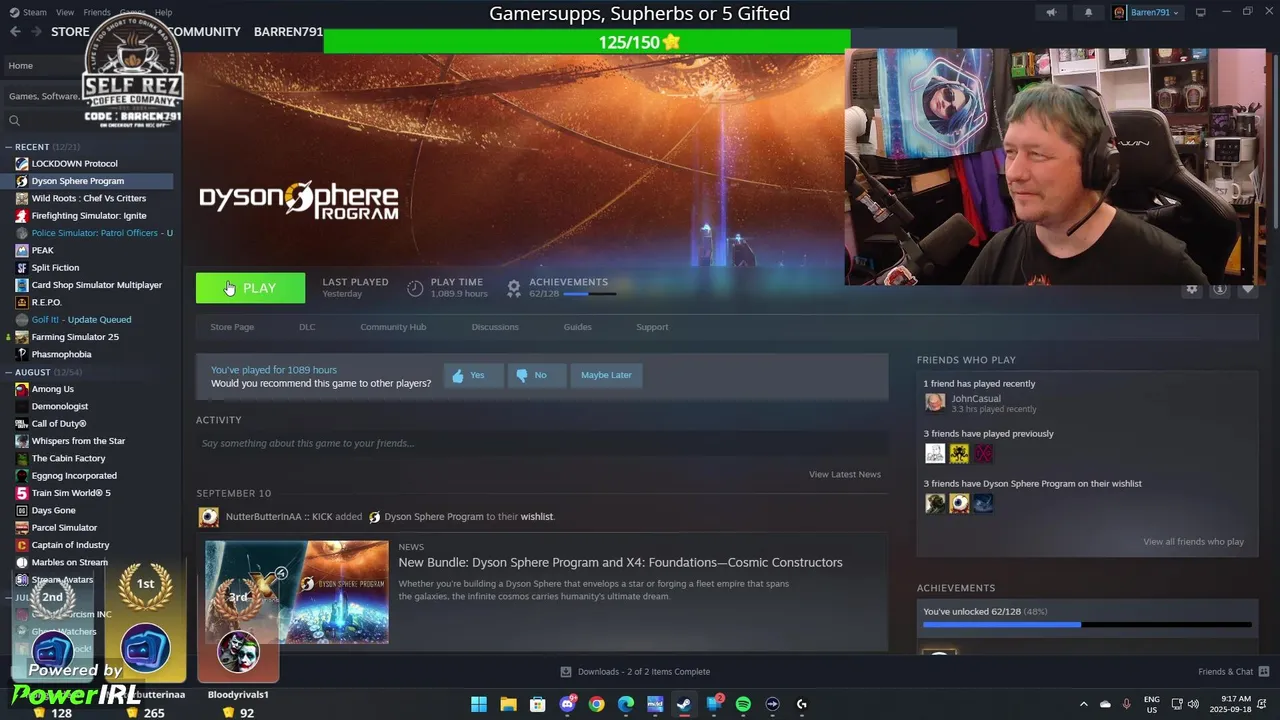The width and height of the screenshot is (1280, 720).
Task: Open game settings gear icon
Action: pyautogui.click(x=1191, y=289)
